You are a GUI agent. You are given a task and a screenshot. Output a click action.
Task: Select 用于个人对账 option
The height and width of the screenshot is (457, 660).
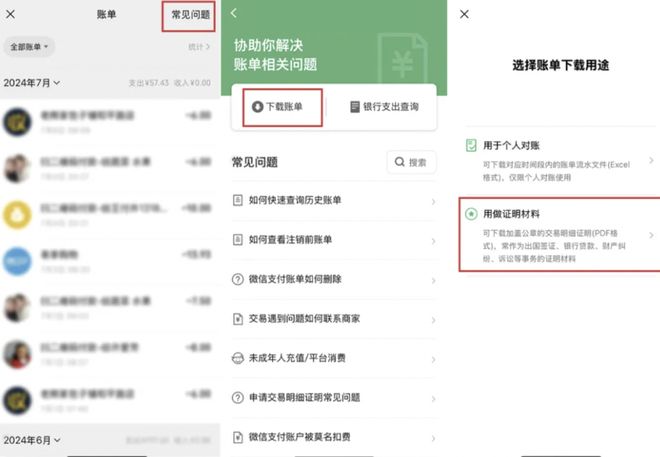point(560,161)
